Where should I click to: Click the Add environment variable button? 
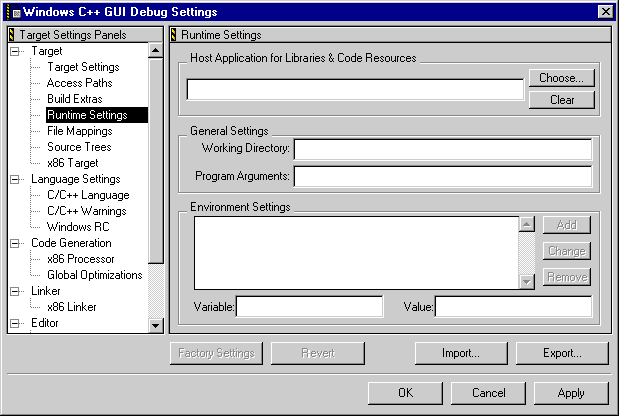coord(567,225)
